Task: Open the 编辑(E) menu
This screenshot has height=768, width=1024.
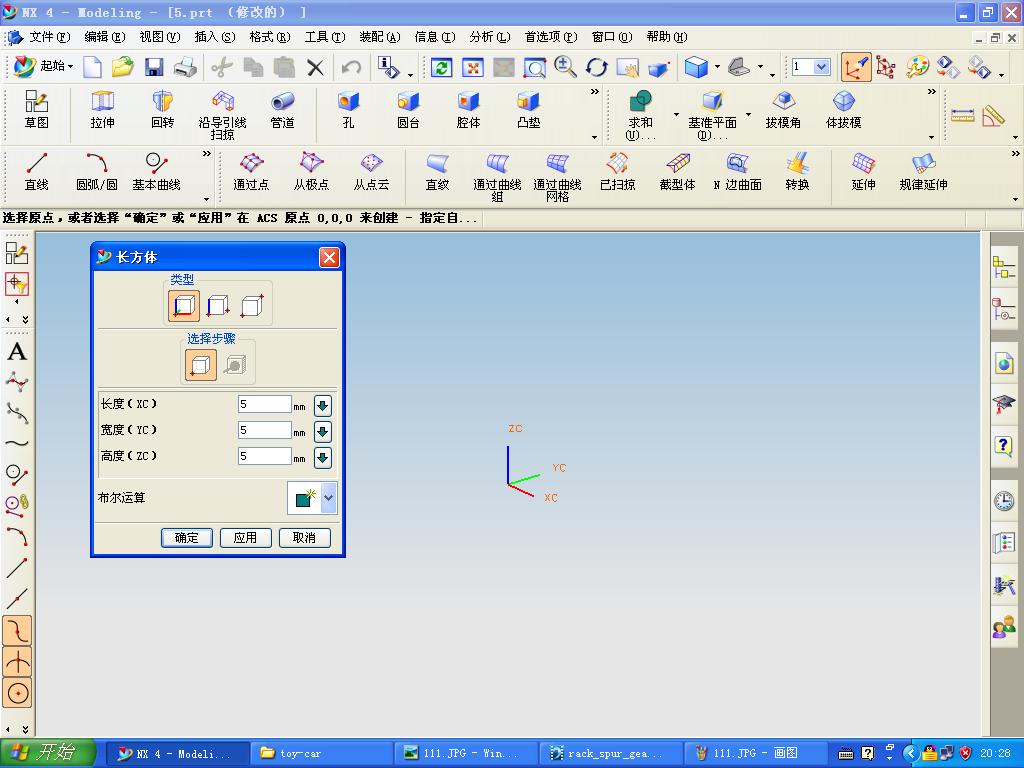Action: tap(104, 37)
